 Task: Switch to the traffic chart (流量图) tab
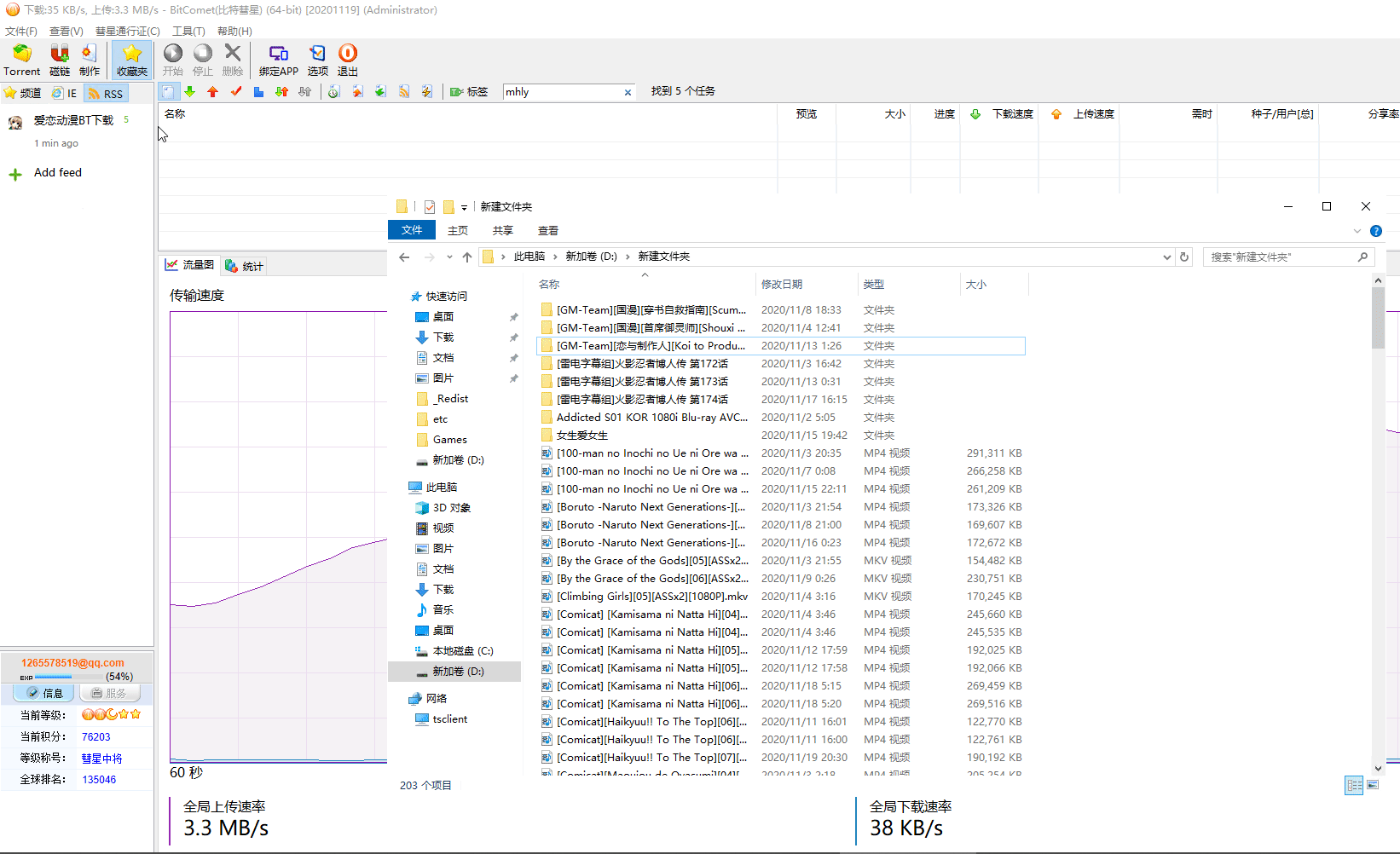pos(189,265)
